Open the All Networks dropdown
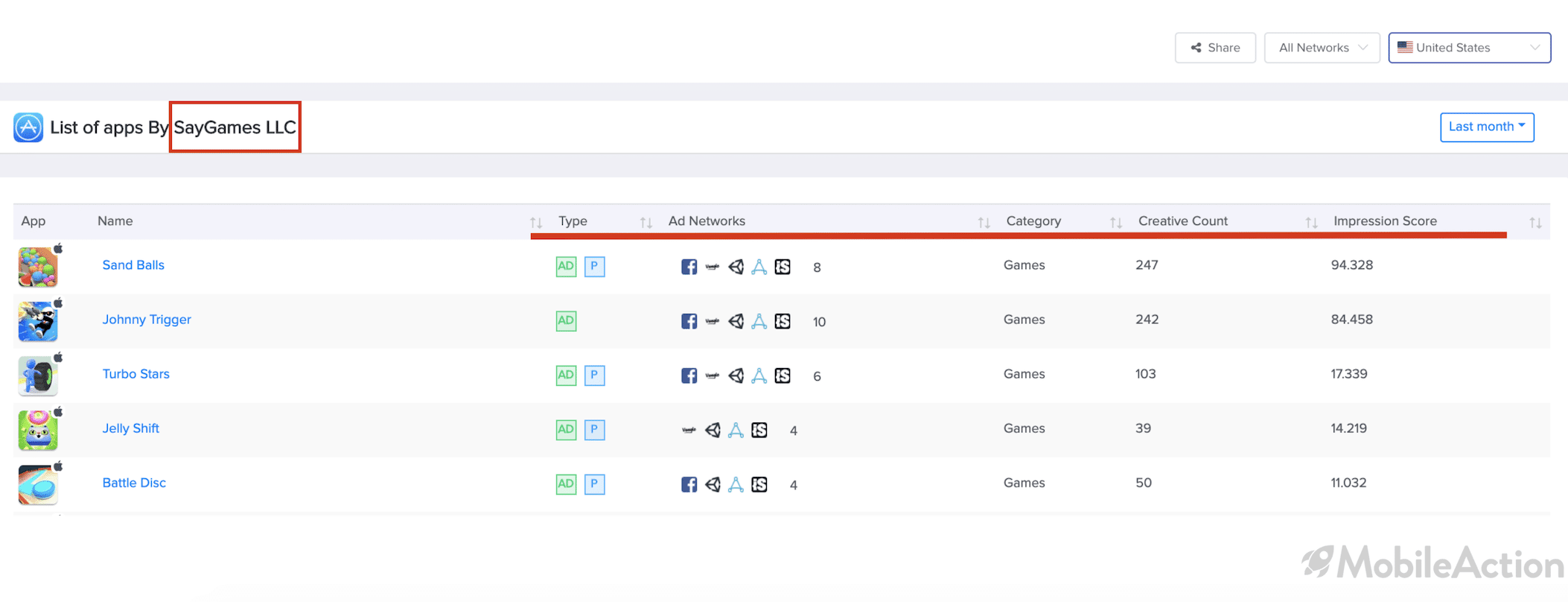1568x602 pixels. click(x=1322, y=48)
